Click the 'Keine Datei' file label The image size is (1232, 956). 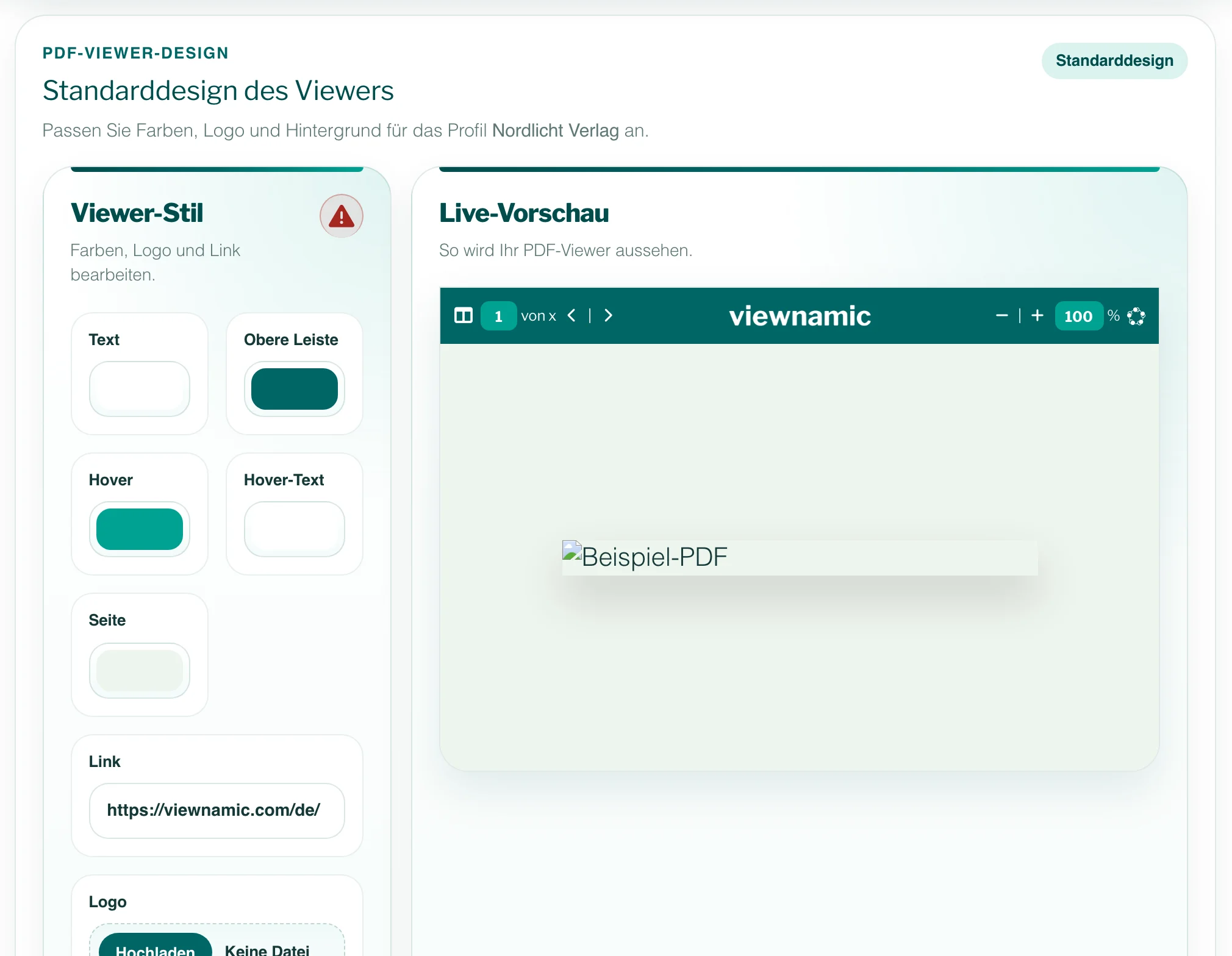[x=267, y=949]
